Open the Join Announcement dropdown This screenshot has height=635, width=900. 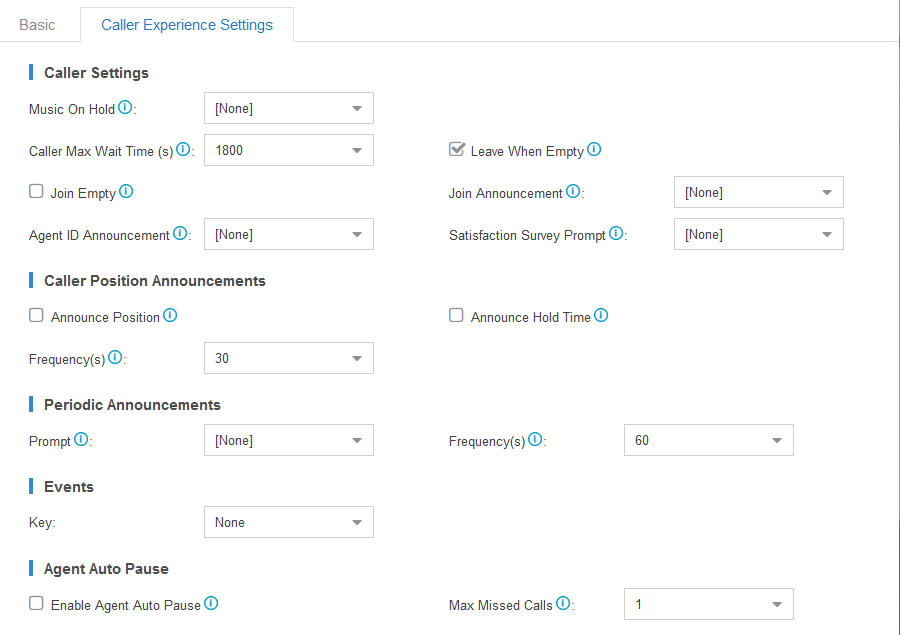(758, 192)
